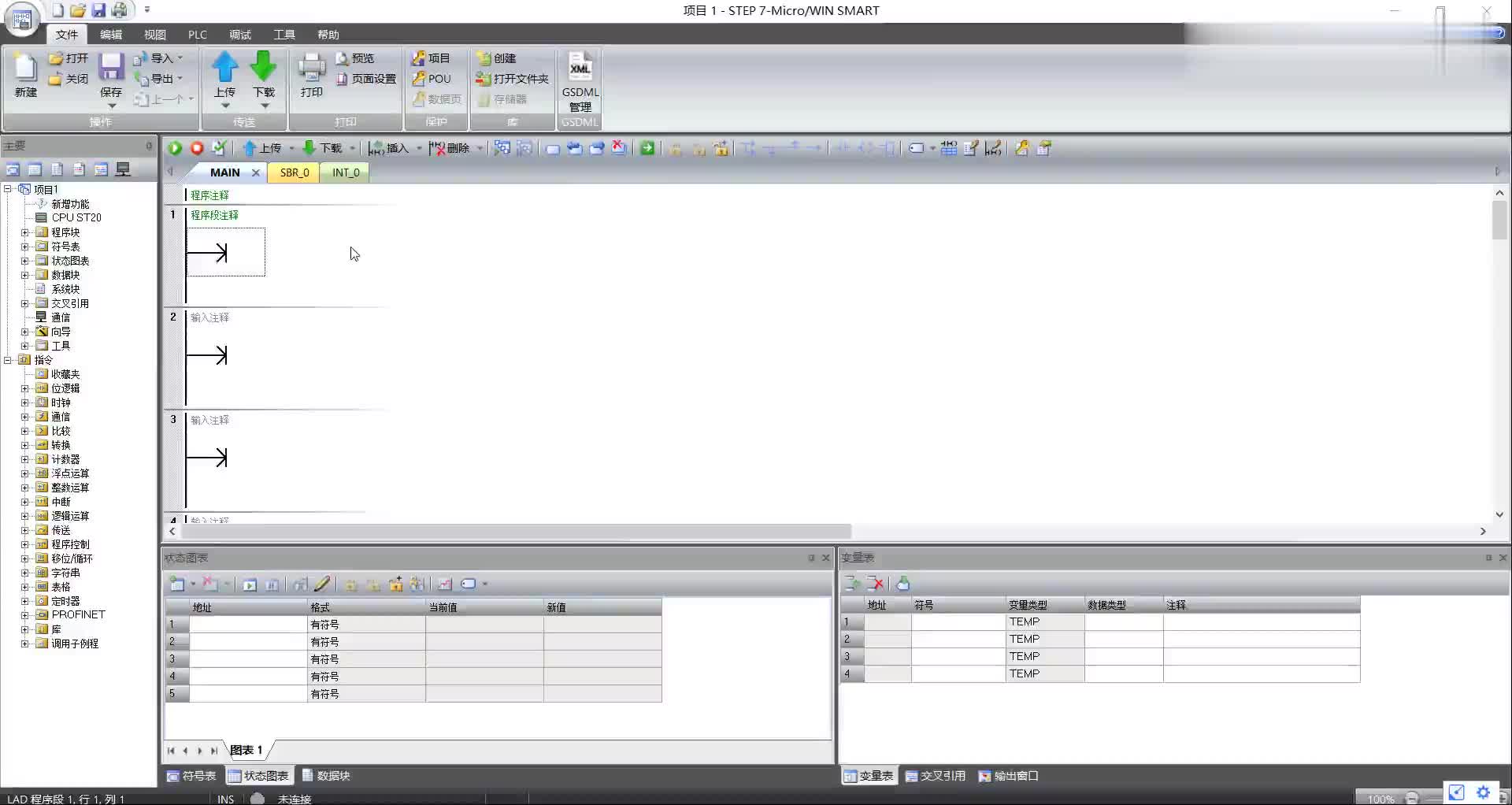Pin the 状态图表 panel
Viewport: 1512px width, 805px height.
pos(811,558)
